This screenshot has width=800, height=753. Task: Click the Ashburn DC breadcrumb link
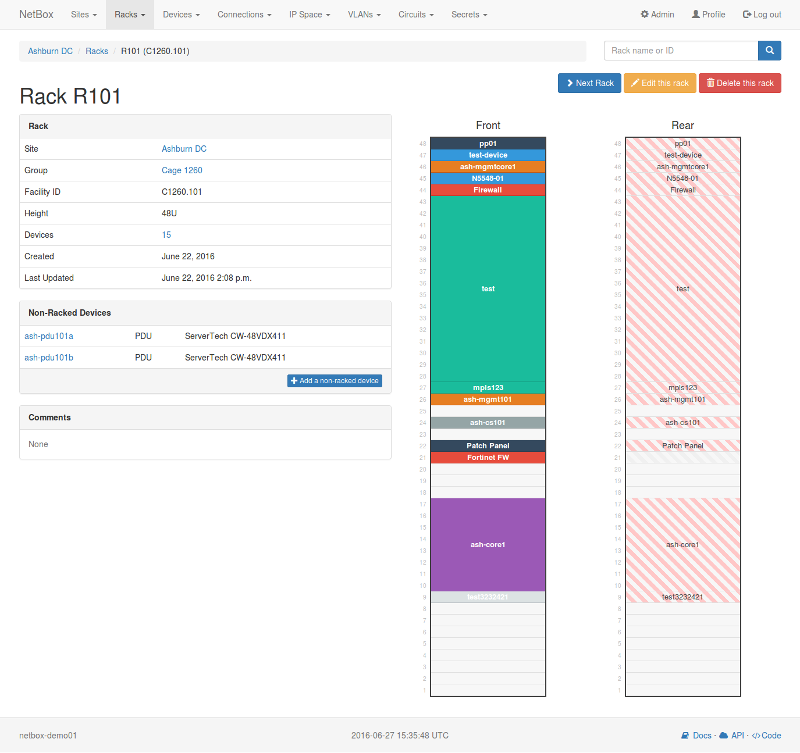coord(48,50)
